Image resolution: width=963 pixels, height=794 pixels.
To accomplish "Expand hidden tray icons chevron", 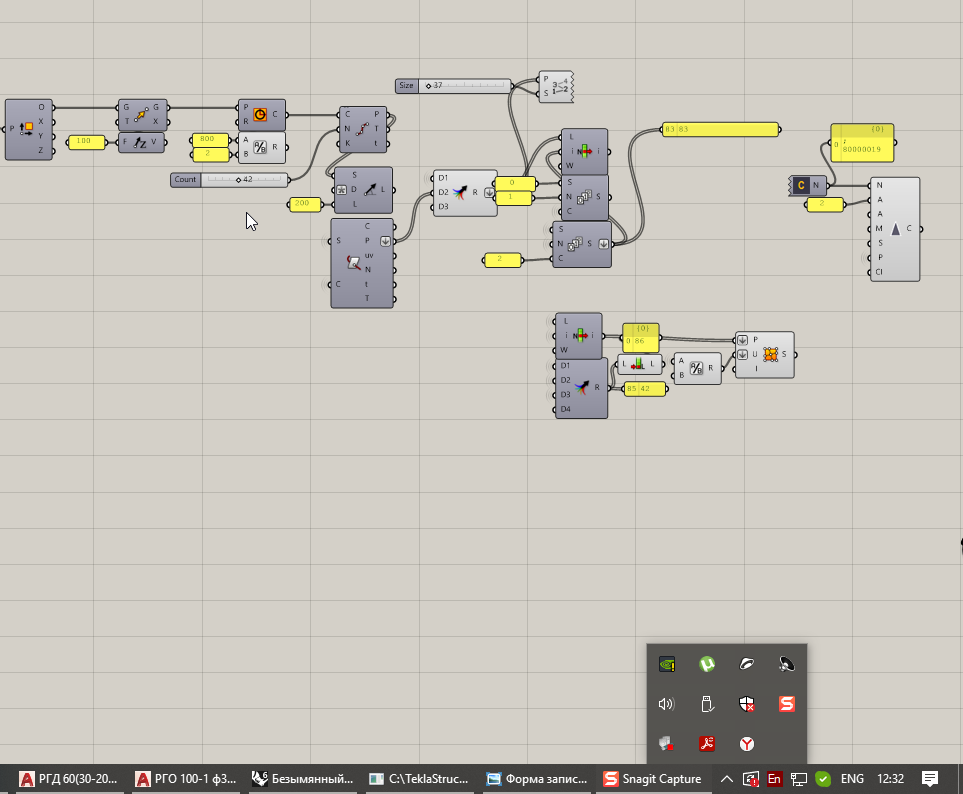I will point(727,779).
